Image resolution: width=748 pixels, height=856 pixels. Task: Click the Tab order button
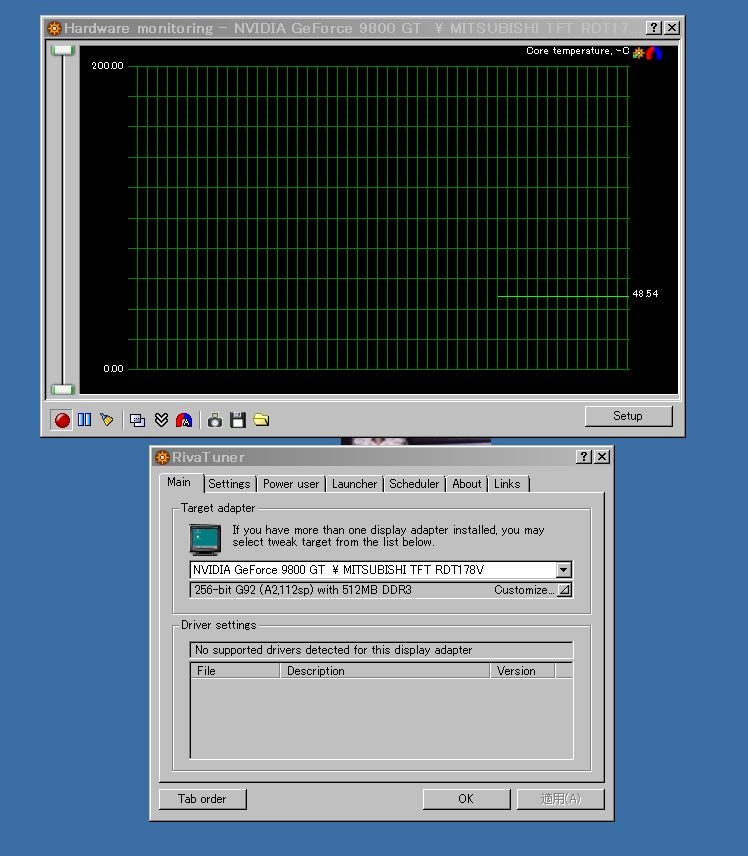(x=203, y=799)
